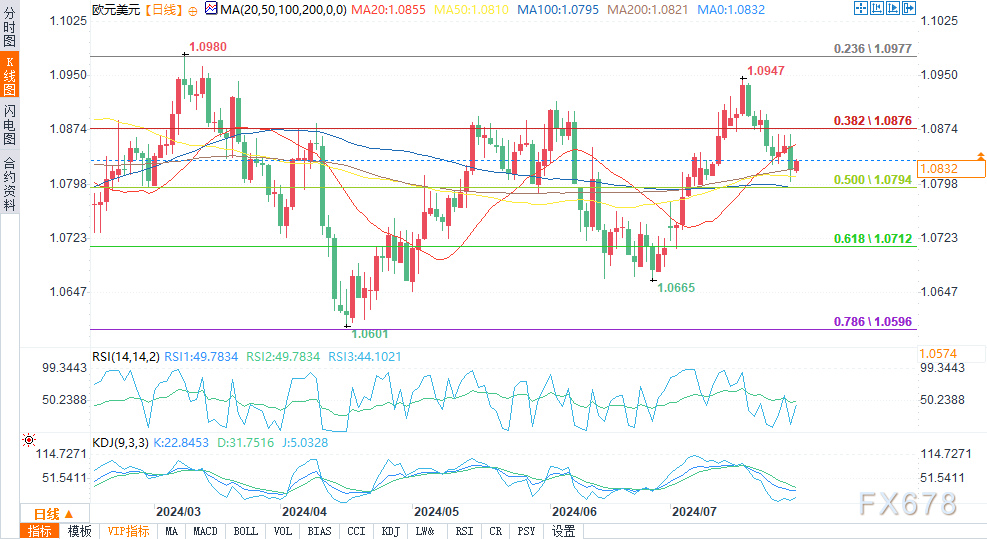The height and width of the screenshot is (539, 987).
Task: Open 合约资料 in the sidebar
Action: (9, 182)
